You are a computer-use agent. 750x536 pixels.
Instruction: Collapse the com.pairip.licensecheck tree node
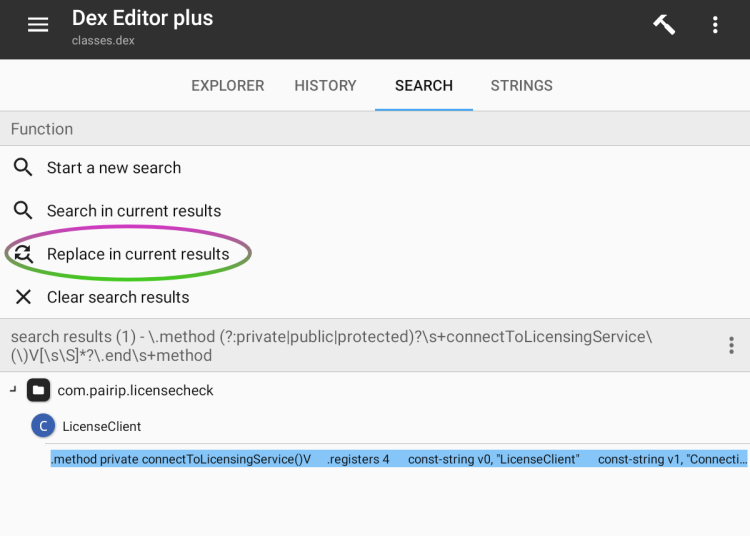[13, 390]
